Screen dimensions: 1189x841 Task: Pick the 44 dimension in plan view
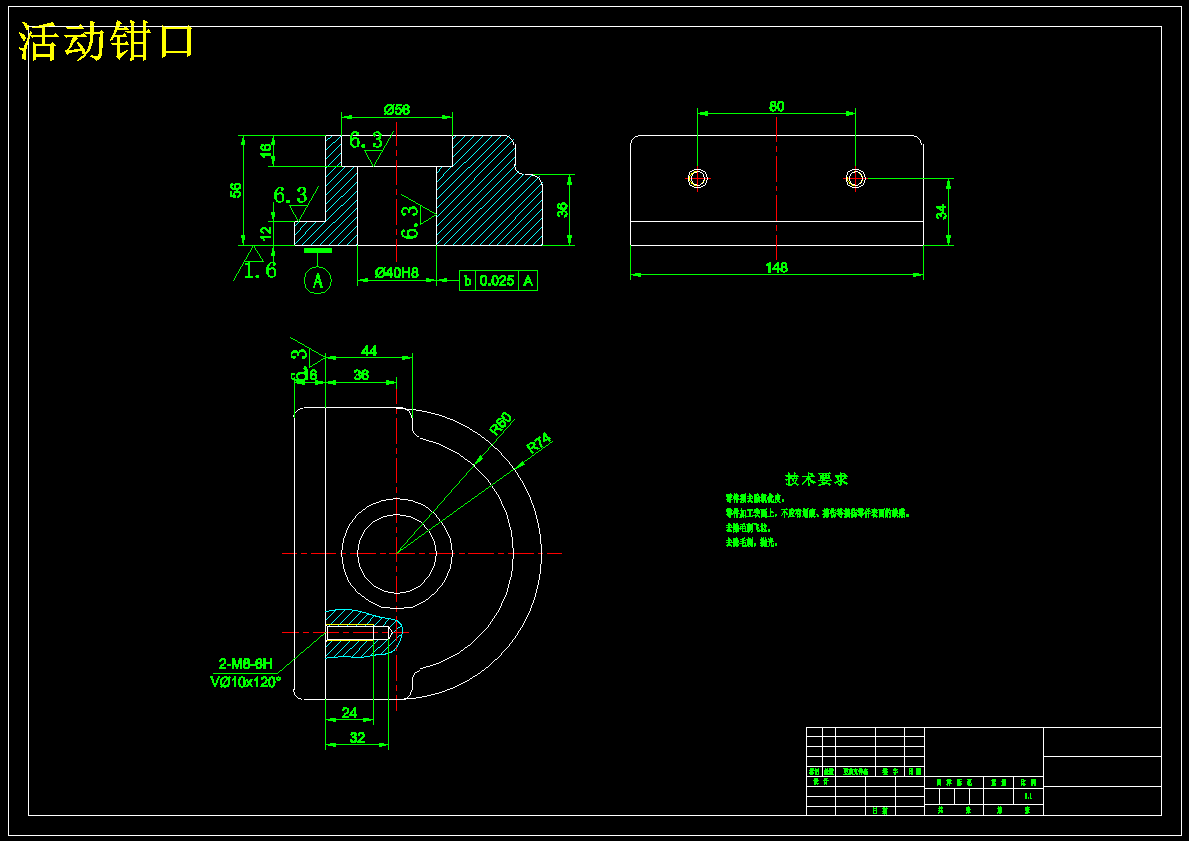[369, 351]
